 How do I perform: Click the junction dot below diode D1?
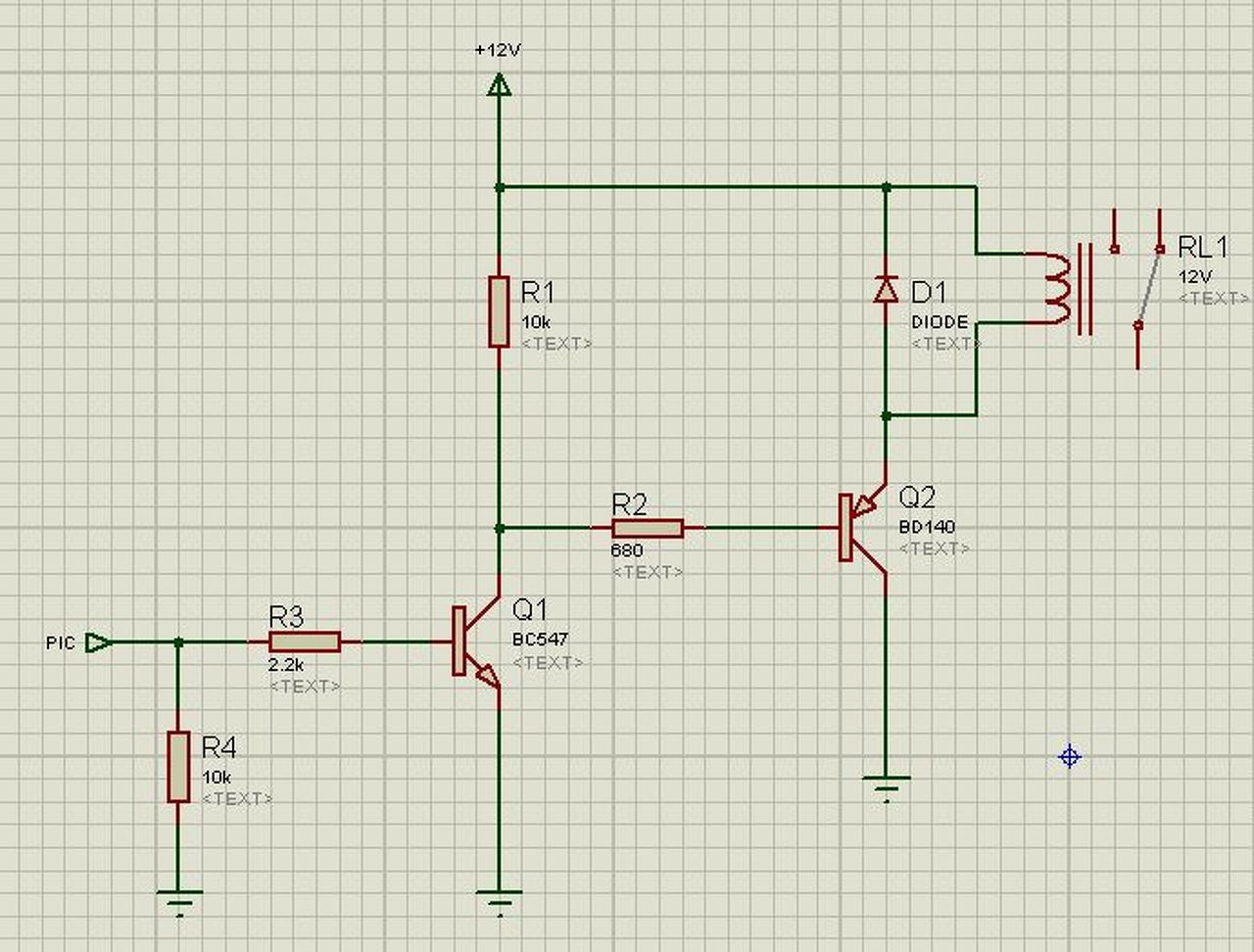pyautogui.click(x=886, y=415)
